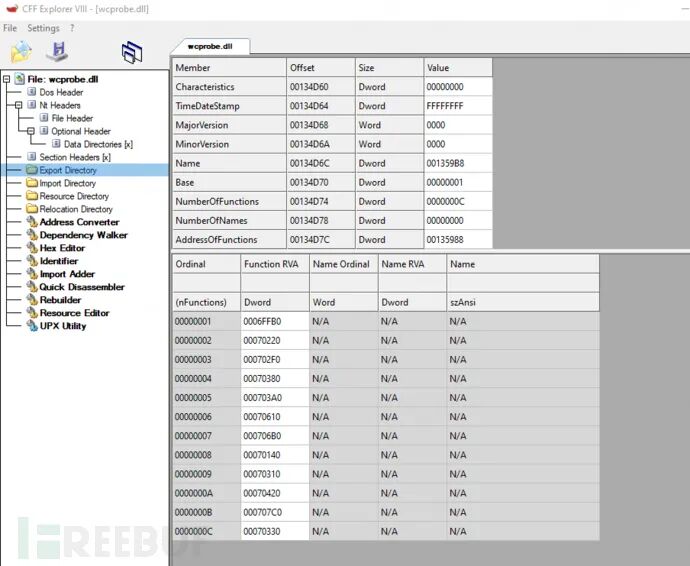Click Function RVA 00070140 cell
This screenshot has height=566, width=690.
(275, 455)
